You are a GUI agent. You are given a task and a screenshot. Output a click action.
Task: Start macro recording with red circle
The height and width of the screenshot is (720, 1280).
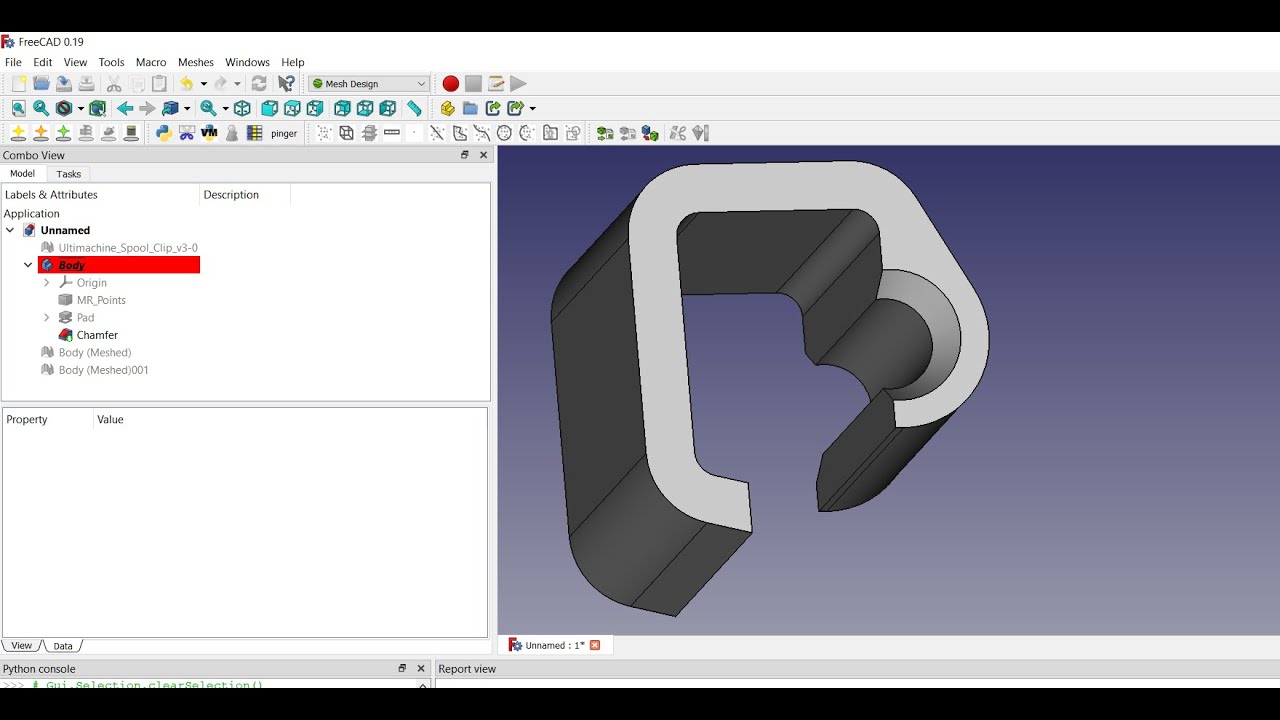[x=451, y=84]
